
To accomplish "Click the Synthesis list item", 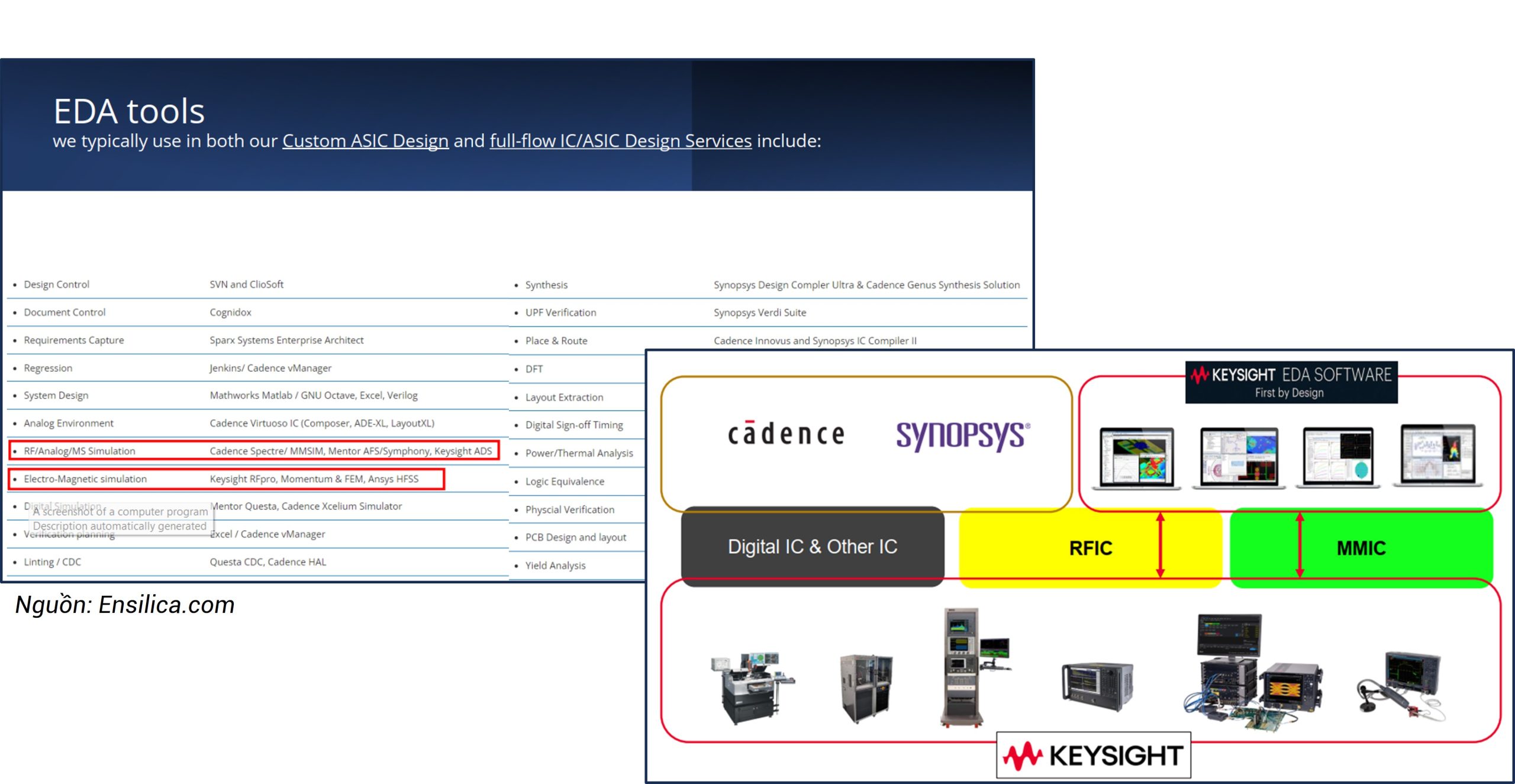I will click(x=546, y=285).
